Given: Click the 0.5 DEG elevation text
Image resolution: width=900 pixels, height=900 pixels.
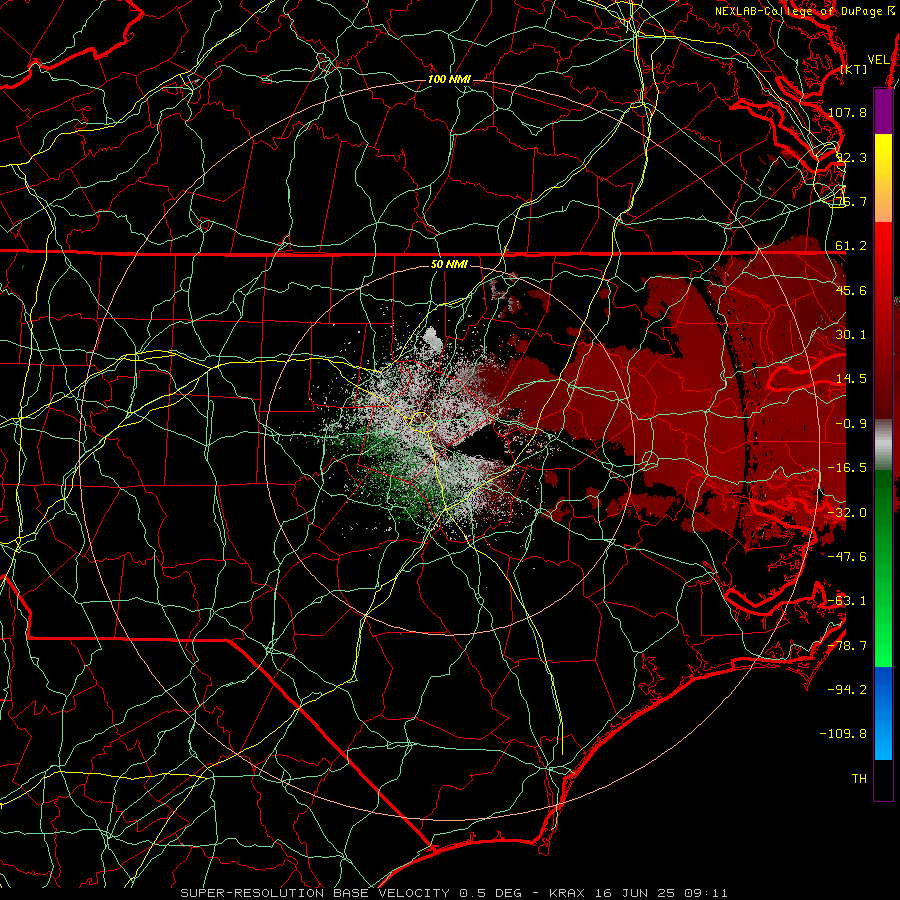Looking at the screenshot, I should [x=490, y=893].
